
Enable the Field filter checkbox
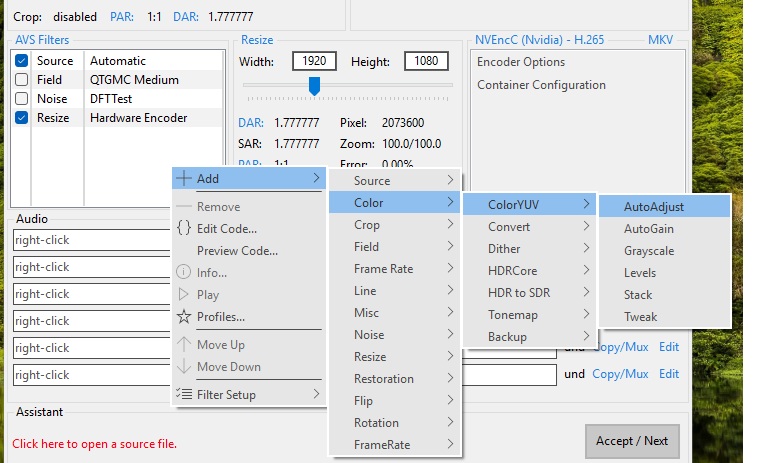pyautogui.click(x=21, y=80)
